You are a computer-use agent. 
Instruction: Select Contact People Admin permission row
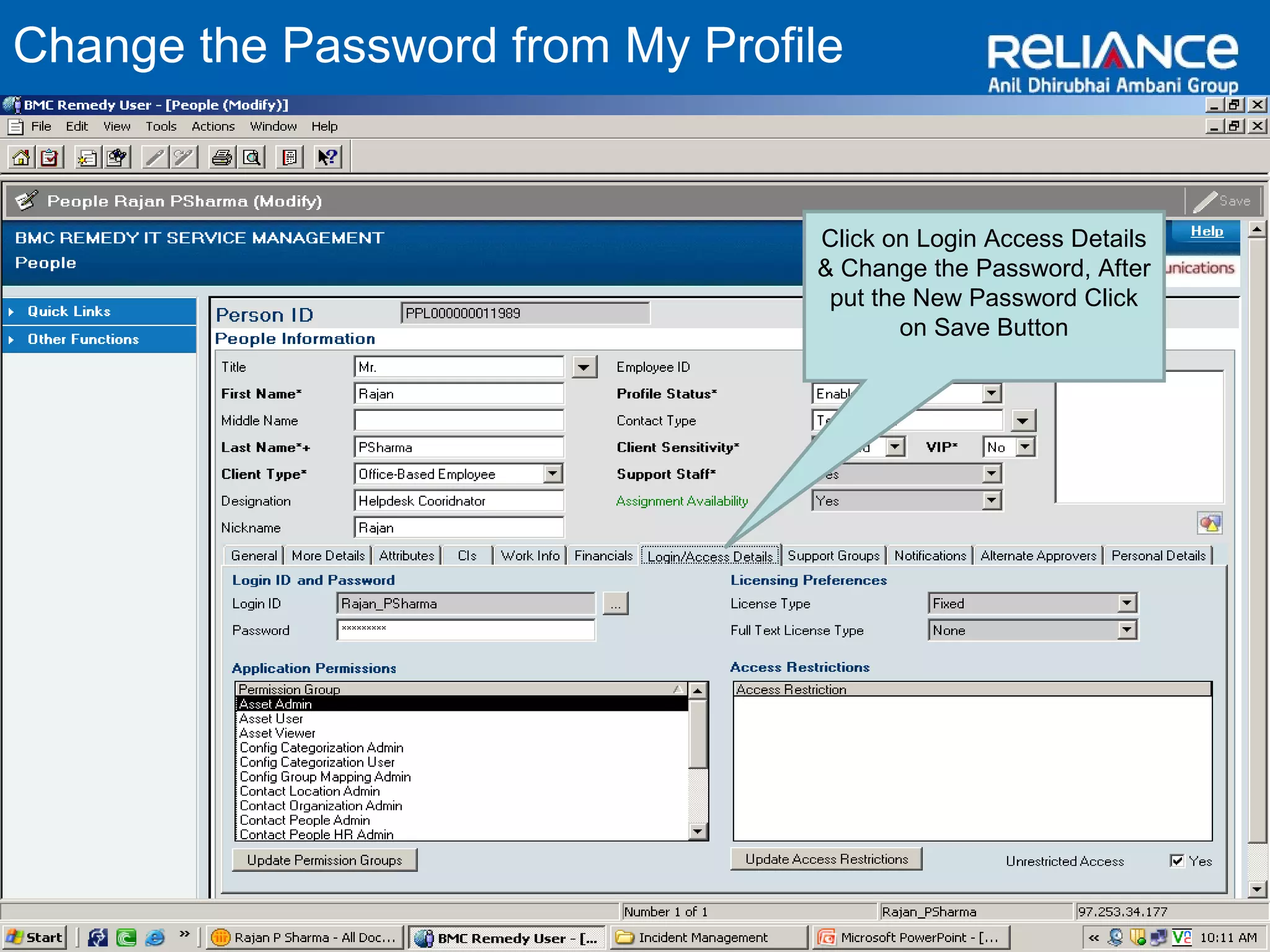pos(462,821)
